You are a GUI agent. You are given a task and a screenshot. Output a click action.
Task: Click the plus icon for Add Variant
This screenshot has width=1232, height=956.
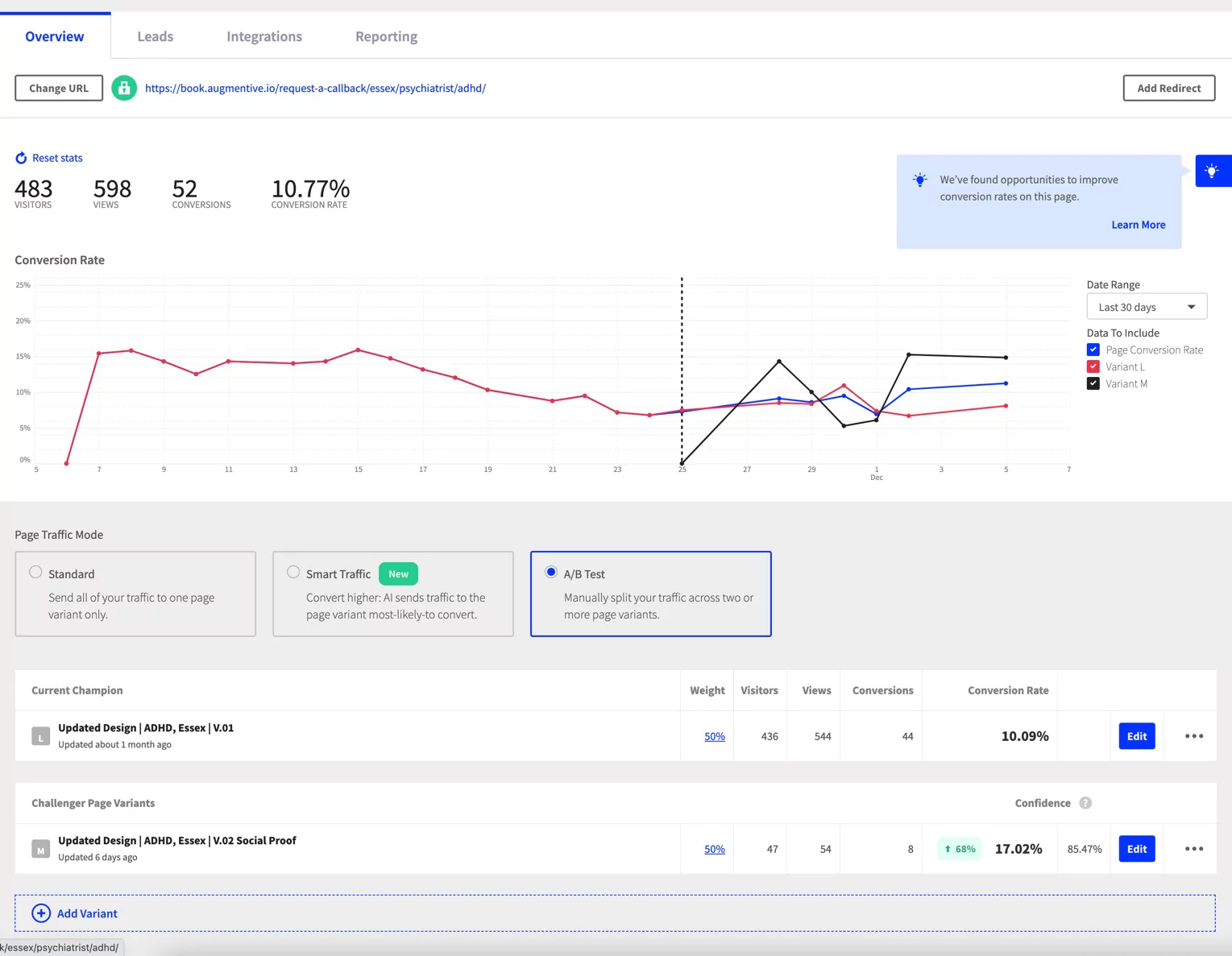41,913
